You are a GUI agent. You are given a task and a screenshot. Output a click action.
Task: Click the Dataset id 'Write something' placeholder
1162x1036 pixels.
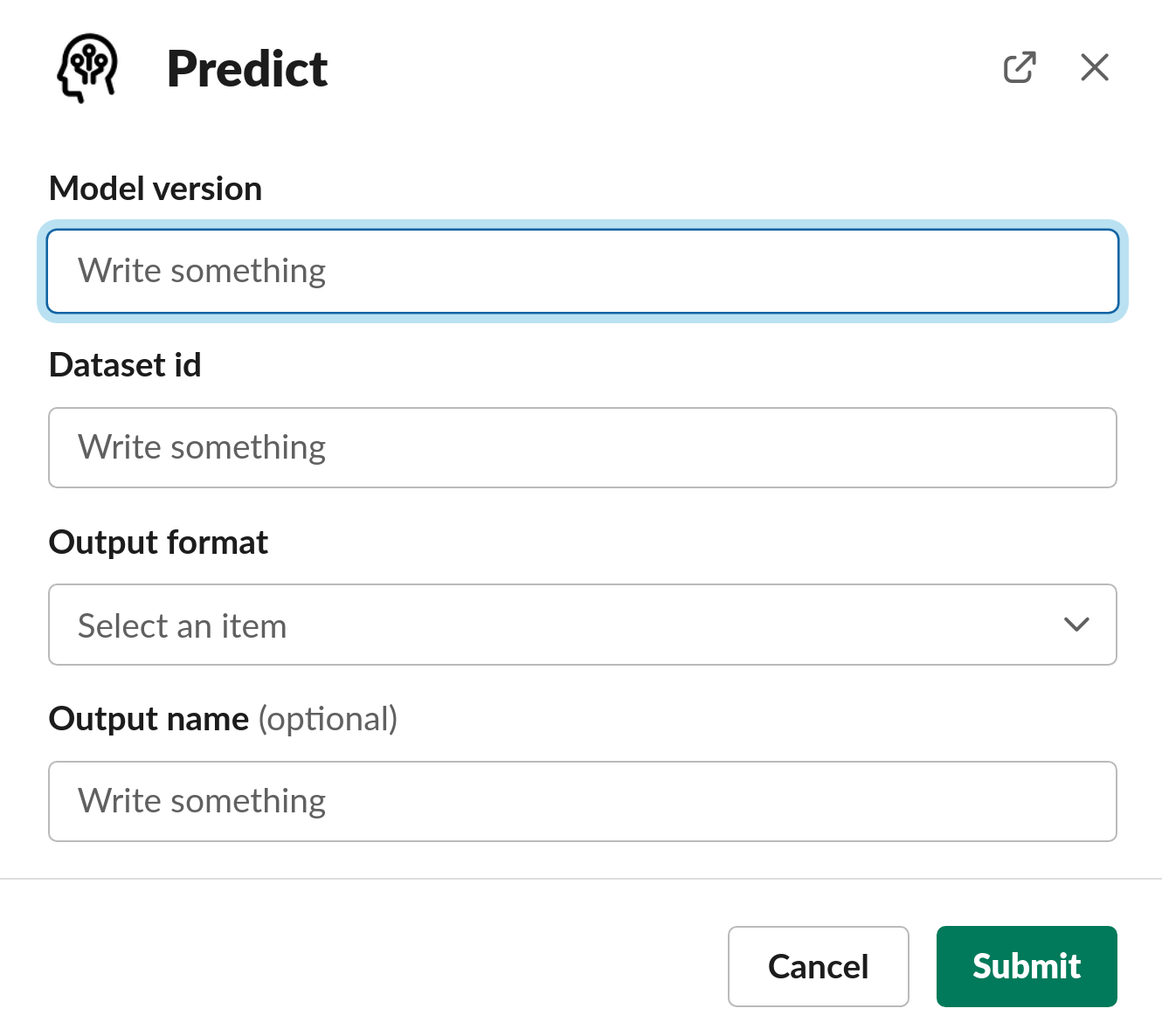click(202, 447)
